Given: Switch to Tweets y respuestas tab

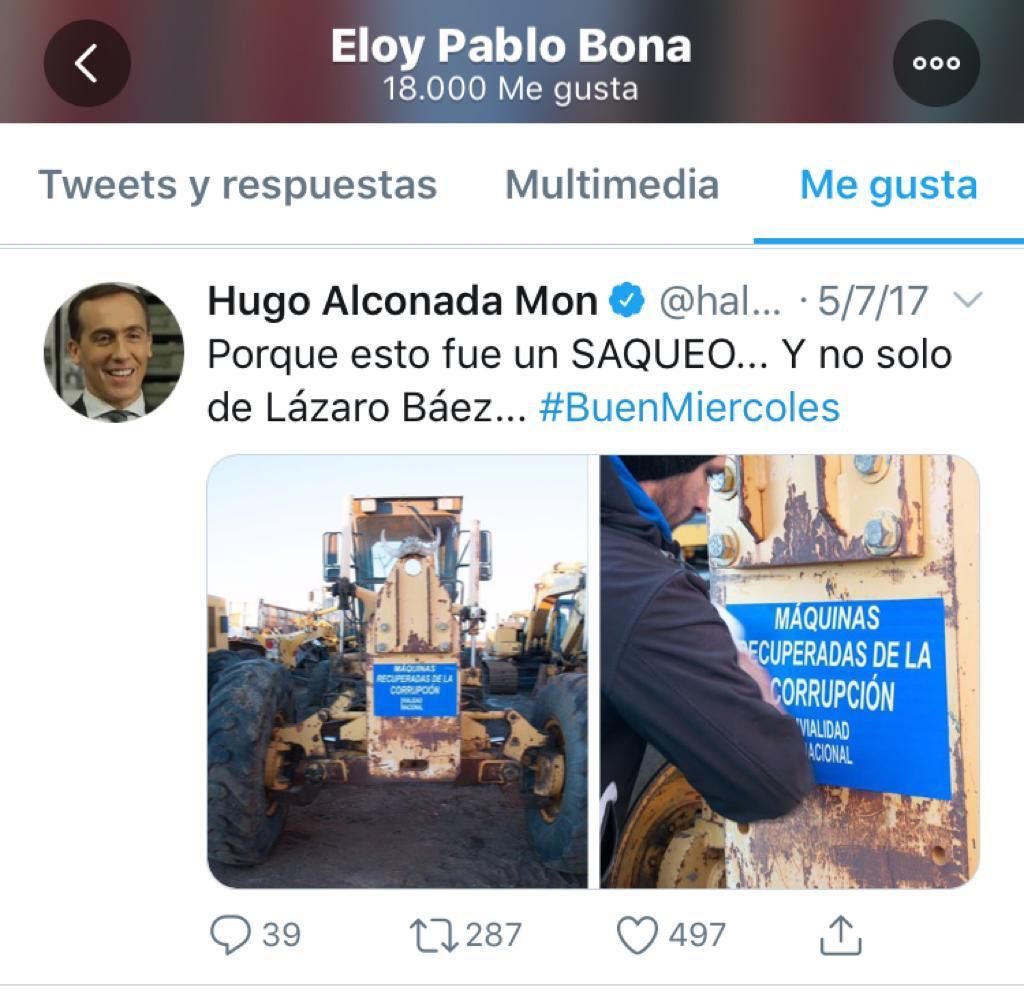Looking at the screenshot, I should pyautogui.click(x=238, y=185).
